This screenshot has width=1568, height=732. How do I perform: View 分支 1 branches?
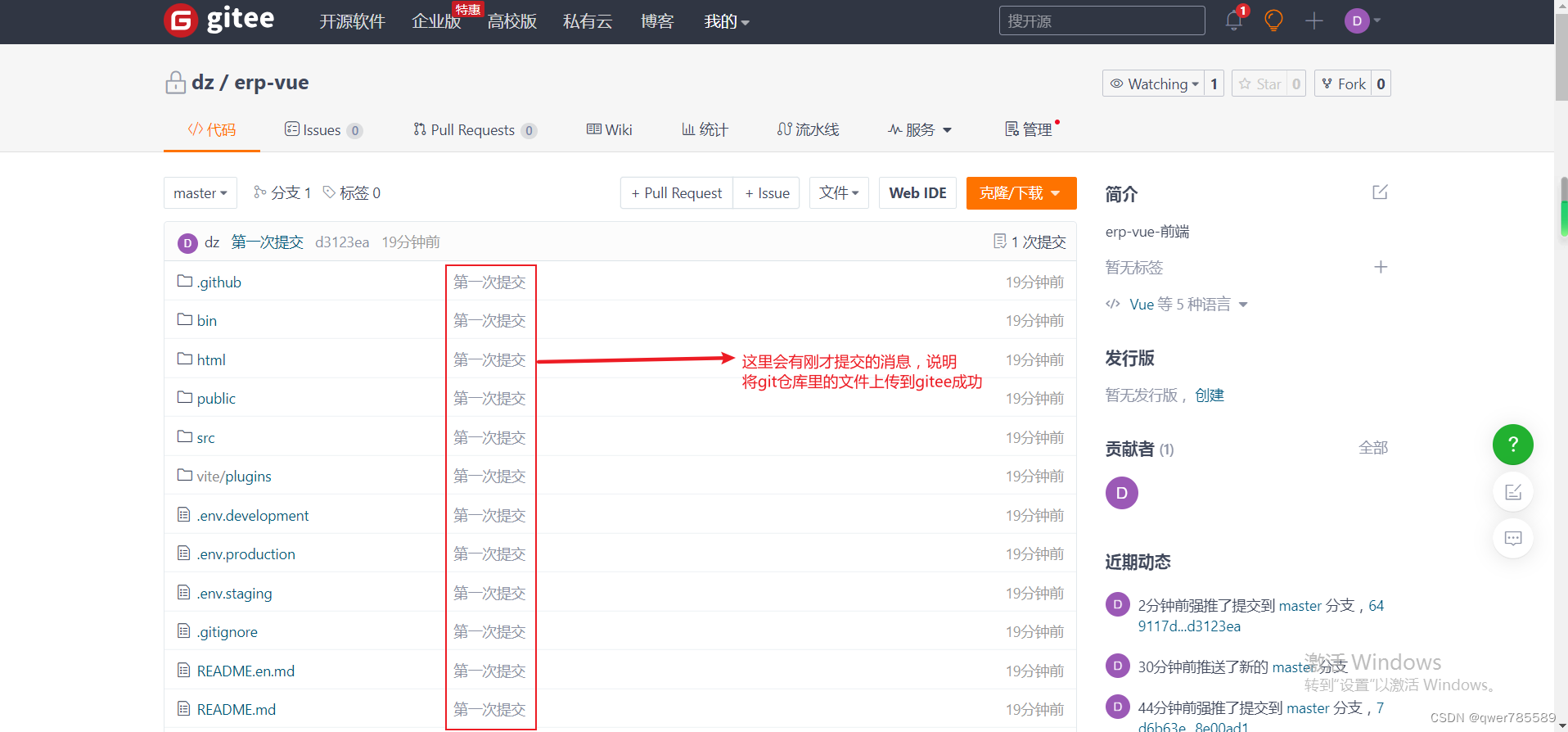[x=282, y=193]
